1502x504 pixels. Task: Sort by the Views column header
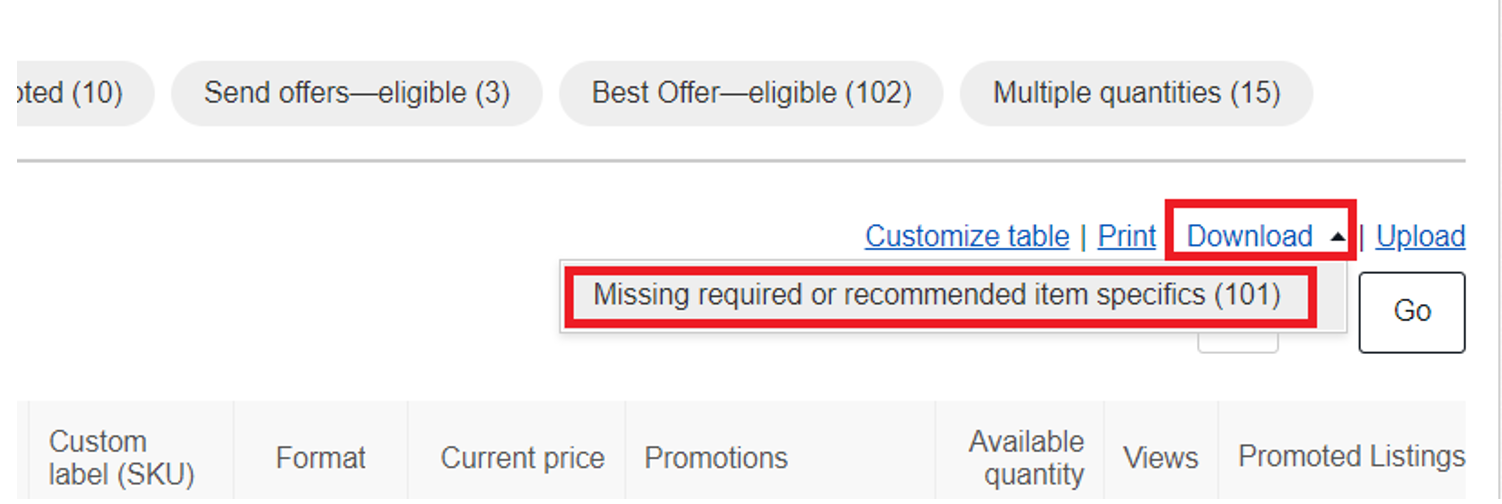(1161, 457)
